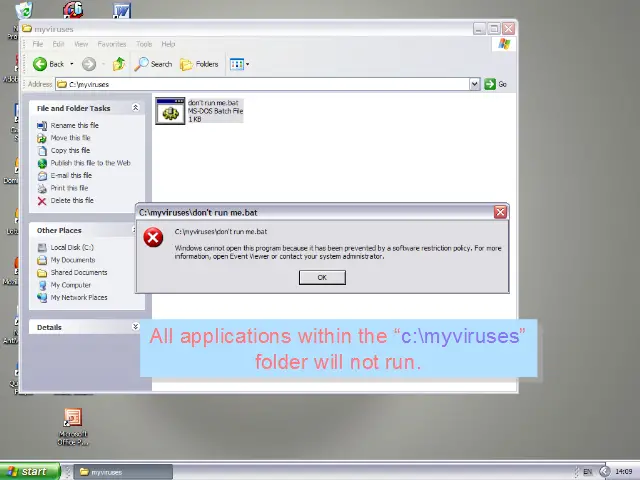Go to Local Disk (C:) link
This screenshot has height=480, width=640.
click(72, 247)
